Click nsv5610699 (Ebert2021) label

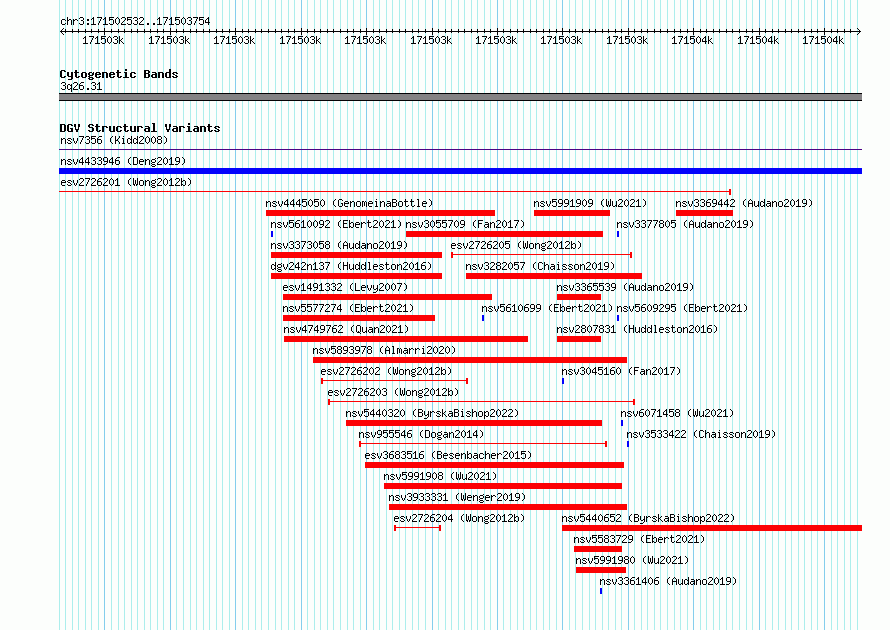[x=547, y=308]
